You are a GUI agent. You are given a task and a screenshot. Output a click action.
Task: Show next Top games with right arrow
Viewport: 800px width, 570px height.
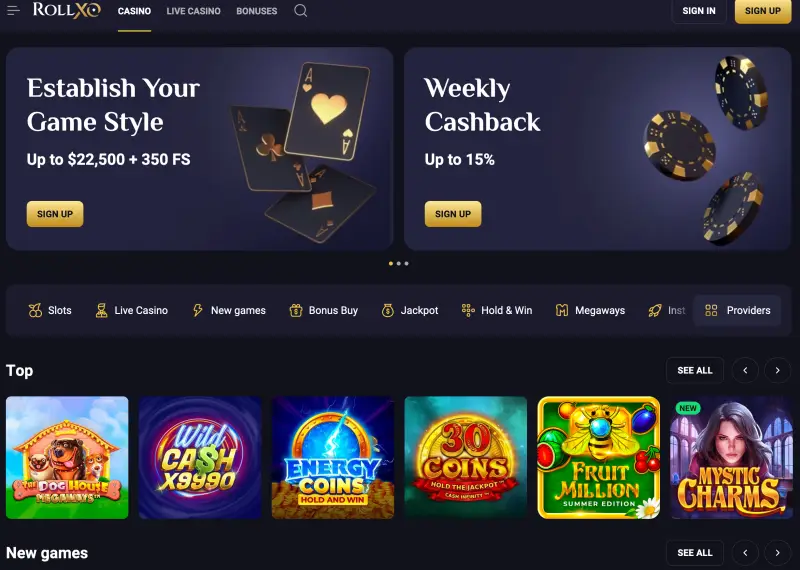coord(777,370)
